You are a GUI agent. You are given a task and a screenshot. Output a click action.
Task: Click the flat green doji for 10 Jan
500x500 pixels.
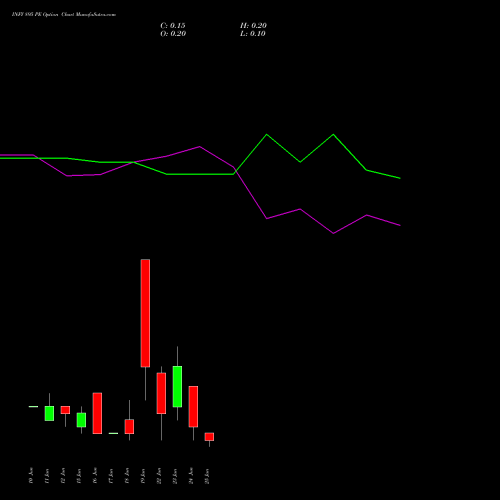pos(33,407)
